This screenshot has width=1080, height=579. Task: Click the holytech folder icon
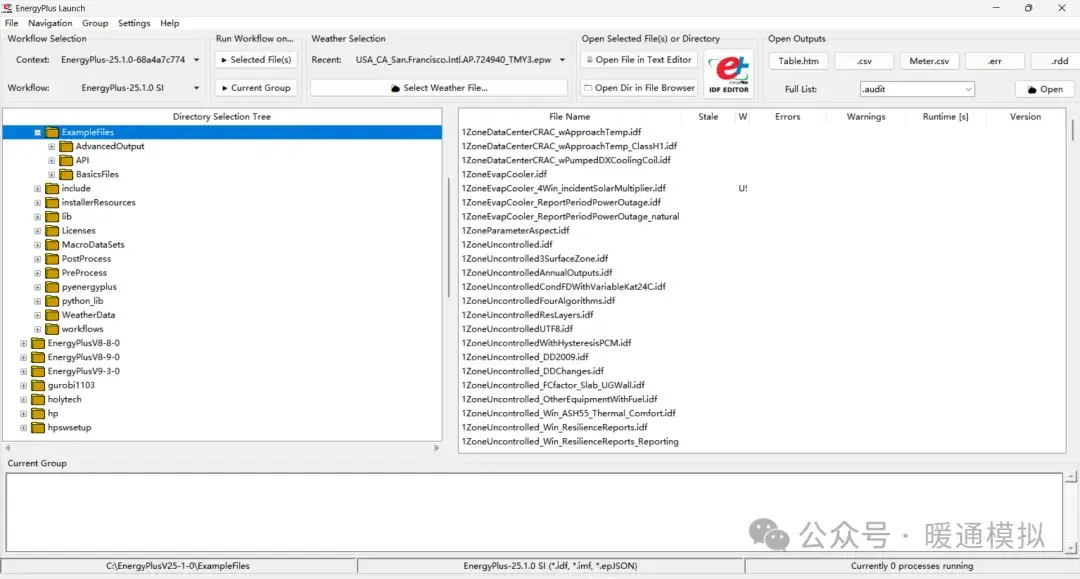tap(38, 399)
